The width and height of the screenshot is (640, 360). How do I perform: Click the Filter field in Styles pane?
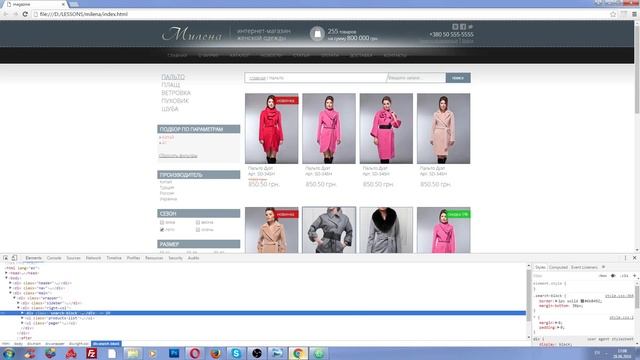click(x=563, y=276)
